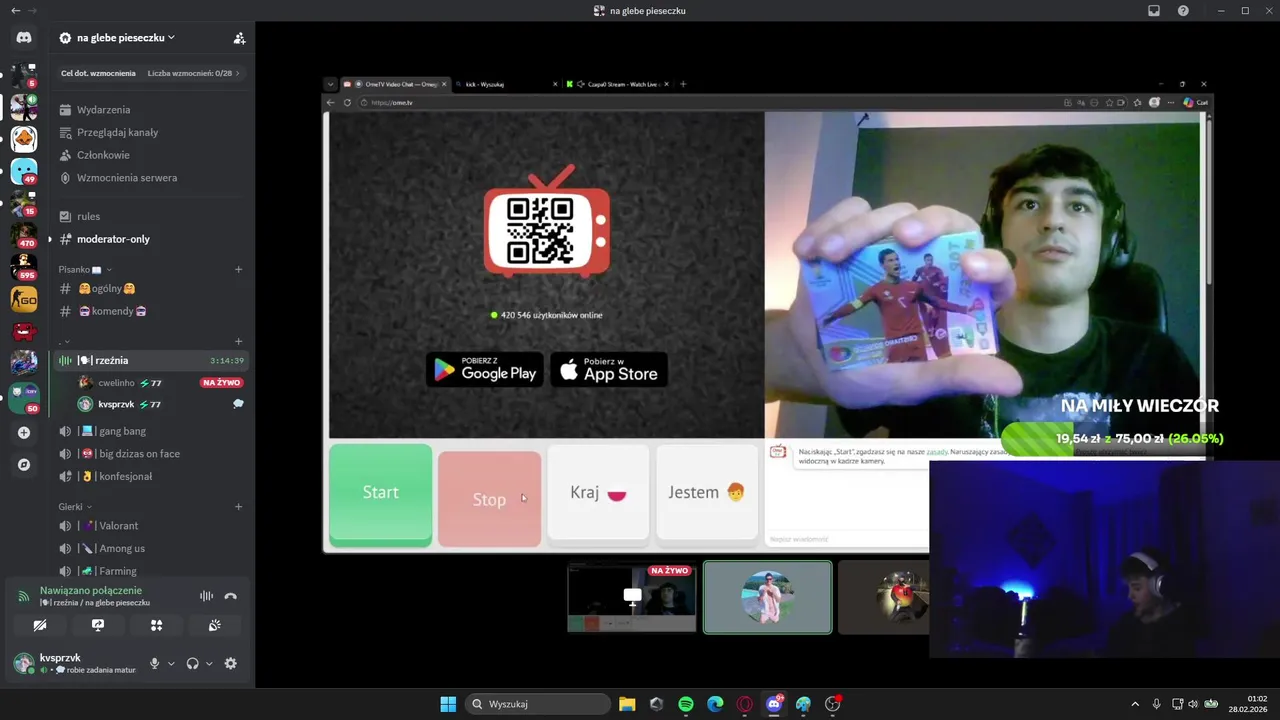Disconnect from the voice call

[231, 596]
